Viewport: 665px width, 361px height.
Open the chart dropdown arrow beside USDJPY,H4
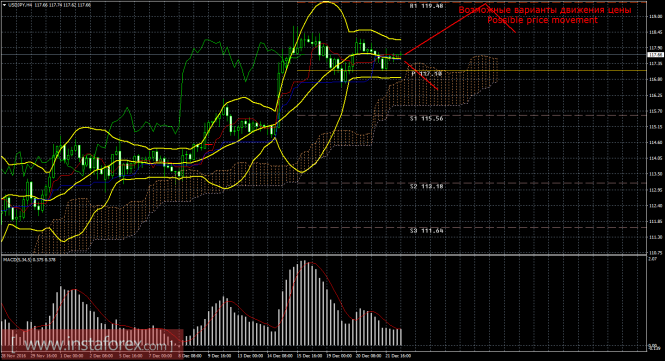tap(4, 5)
